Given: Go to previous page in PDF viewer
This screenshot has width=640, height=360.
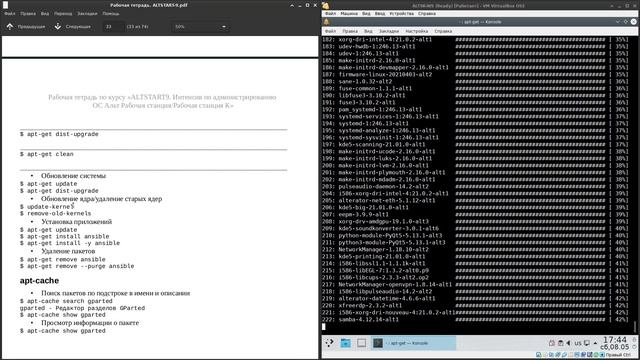Looking at the screenshot, I should [x=10, y=27].
